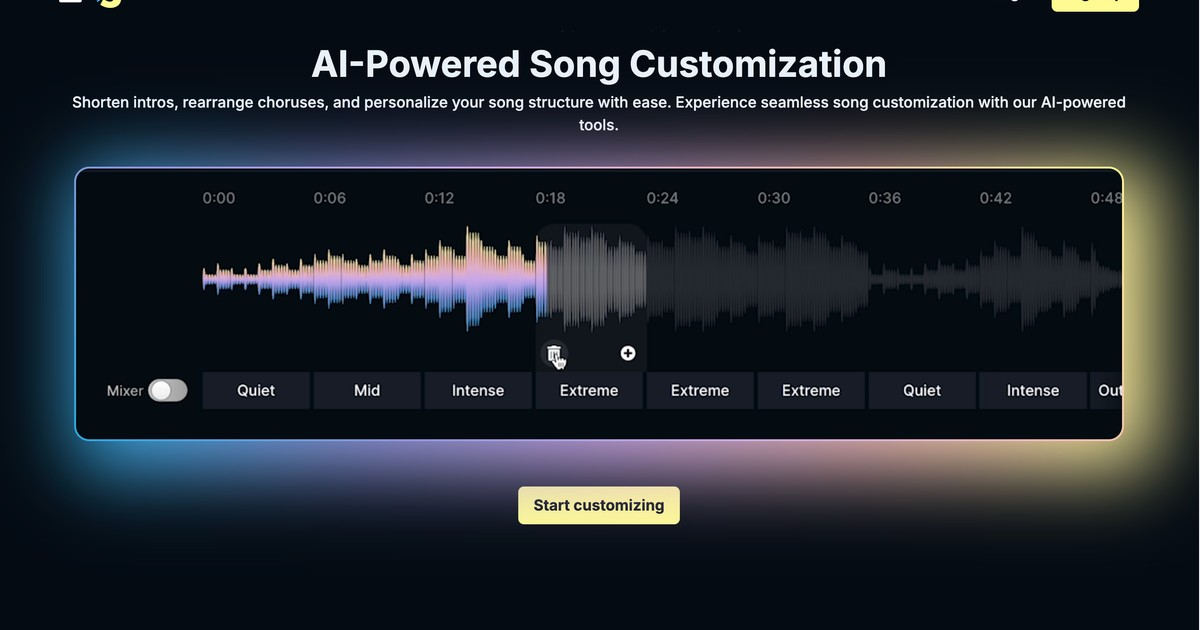Delete the selected segment with the trash icon

tap(554, 353)
